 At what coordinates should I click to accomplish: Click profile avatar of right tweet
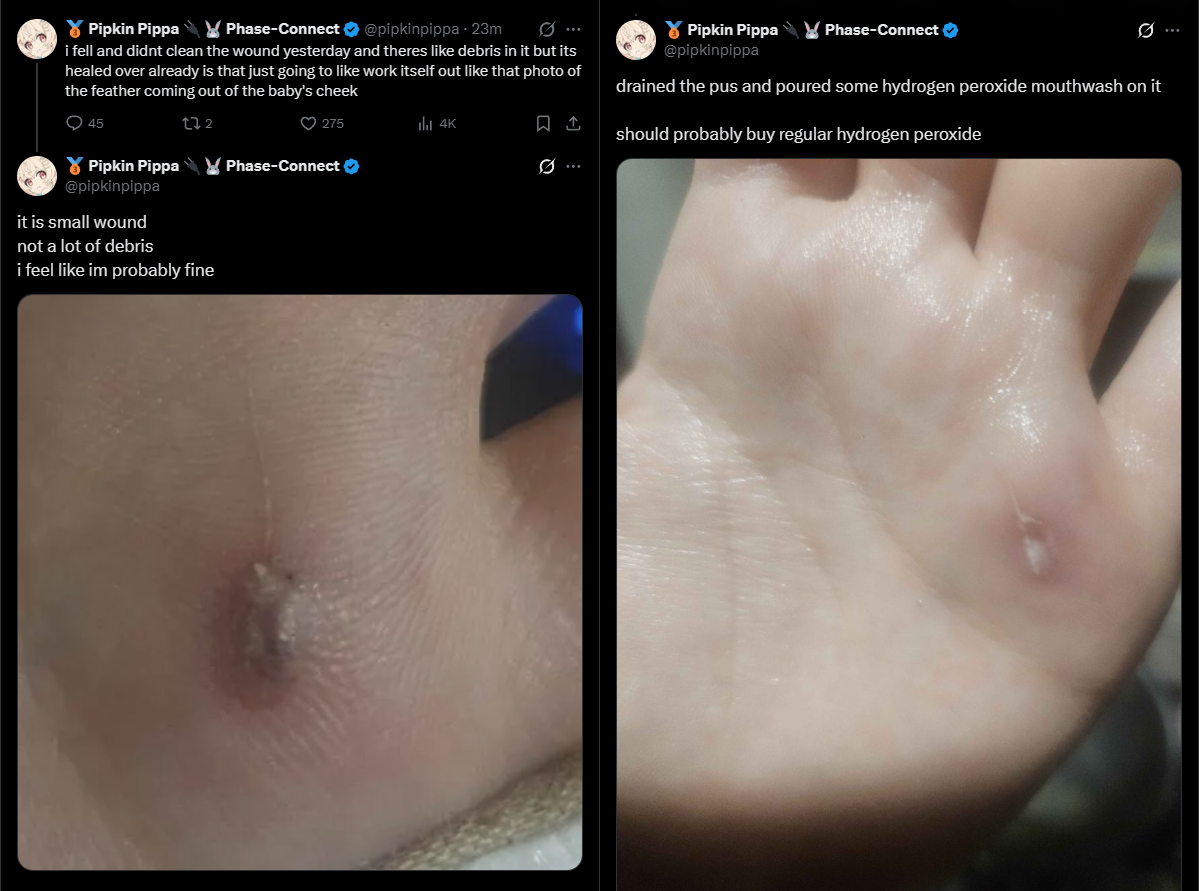click(635, 40)
